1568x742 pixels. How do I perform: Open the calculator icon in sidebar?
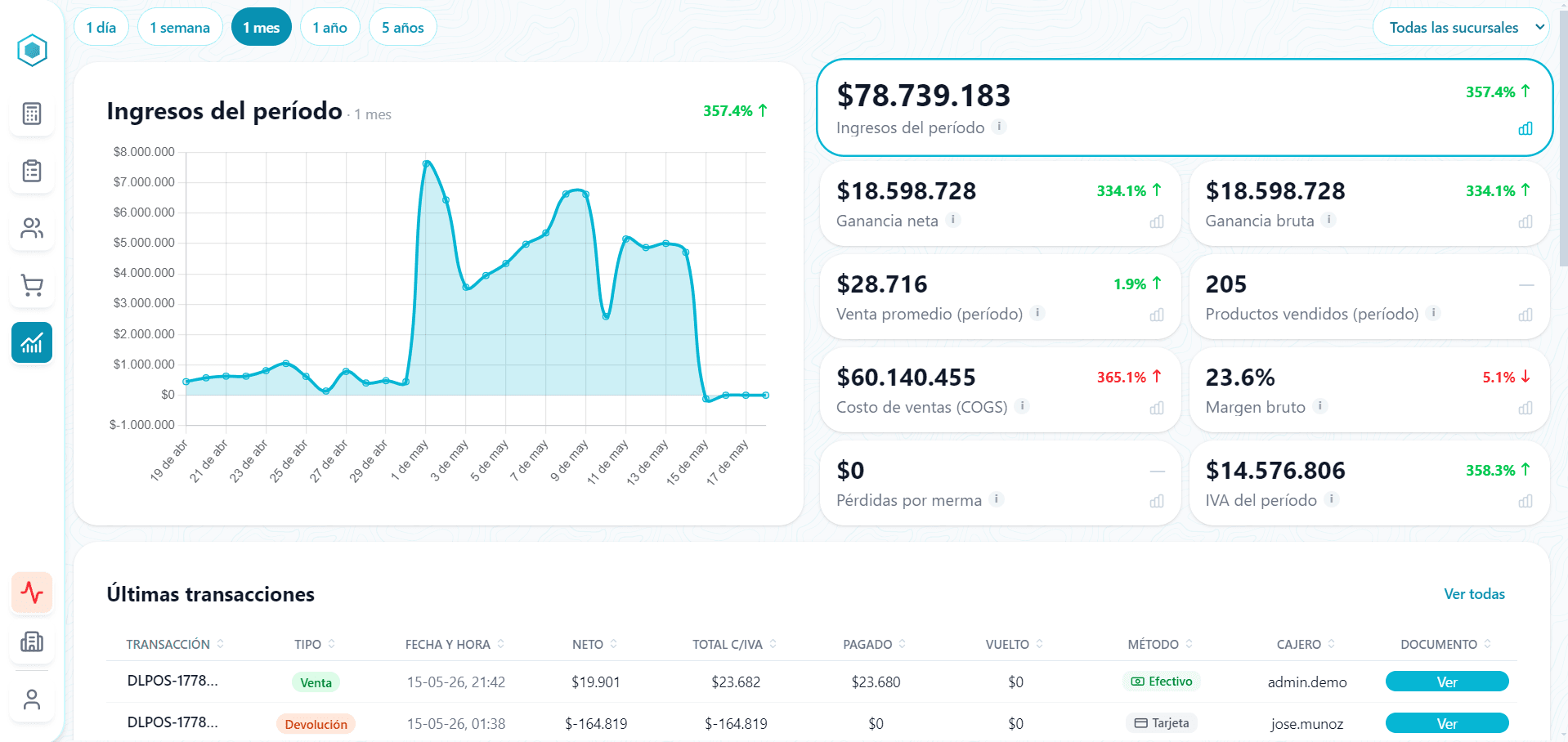32,114
